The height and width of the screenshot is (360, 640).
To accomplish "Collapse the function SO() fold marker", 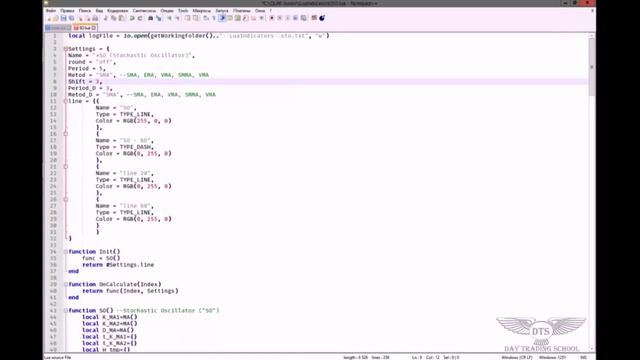I will (66, 311).
